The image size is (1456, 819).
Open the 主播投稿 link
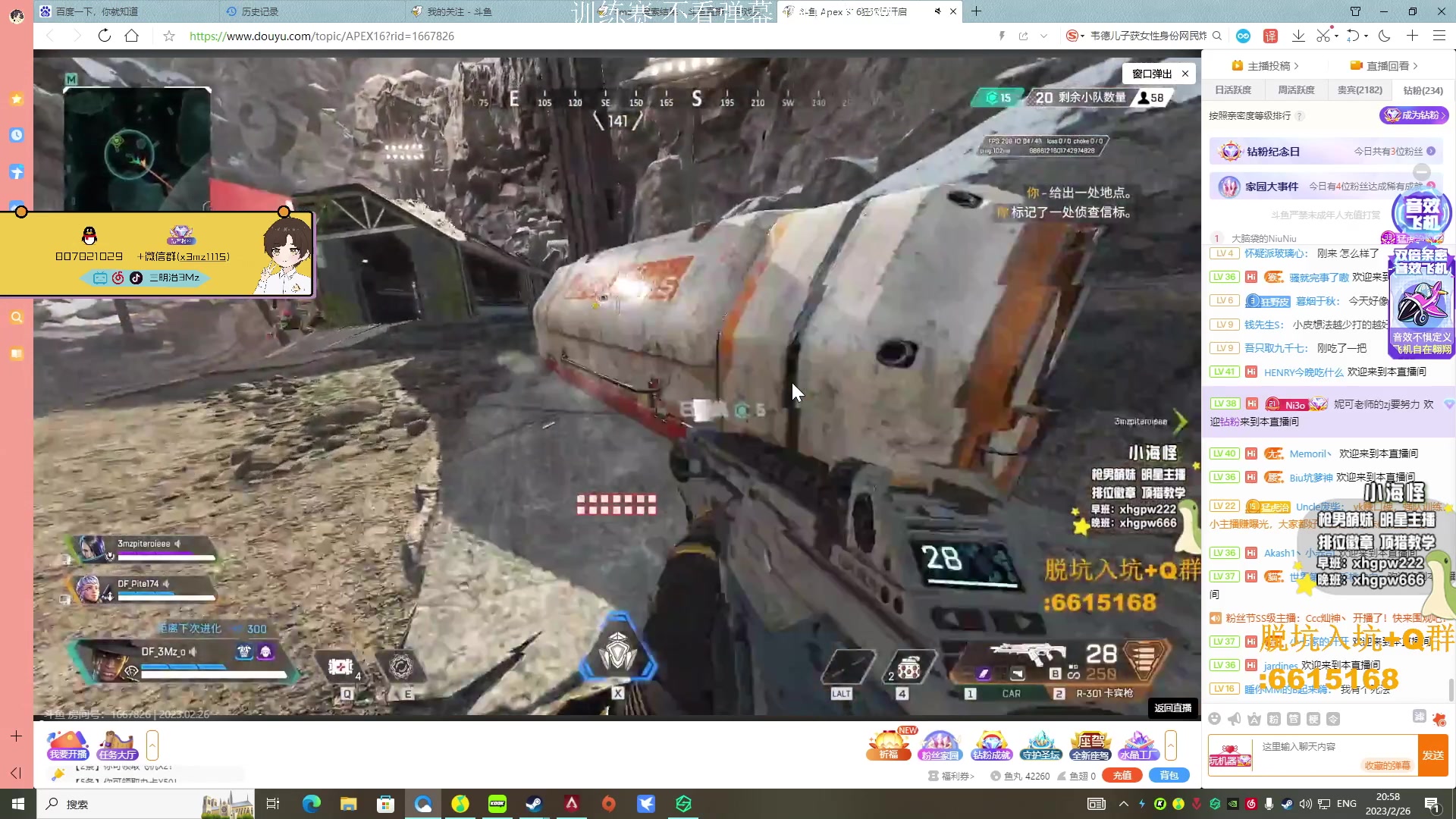click(x=1266, y=66)
